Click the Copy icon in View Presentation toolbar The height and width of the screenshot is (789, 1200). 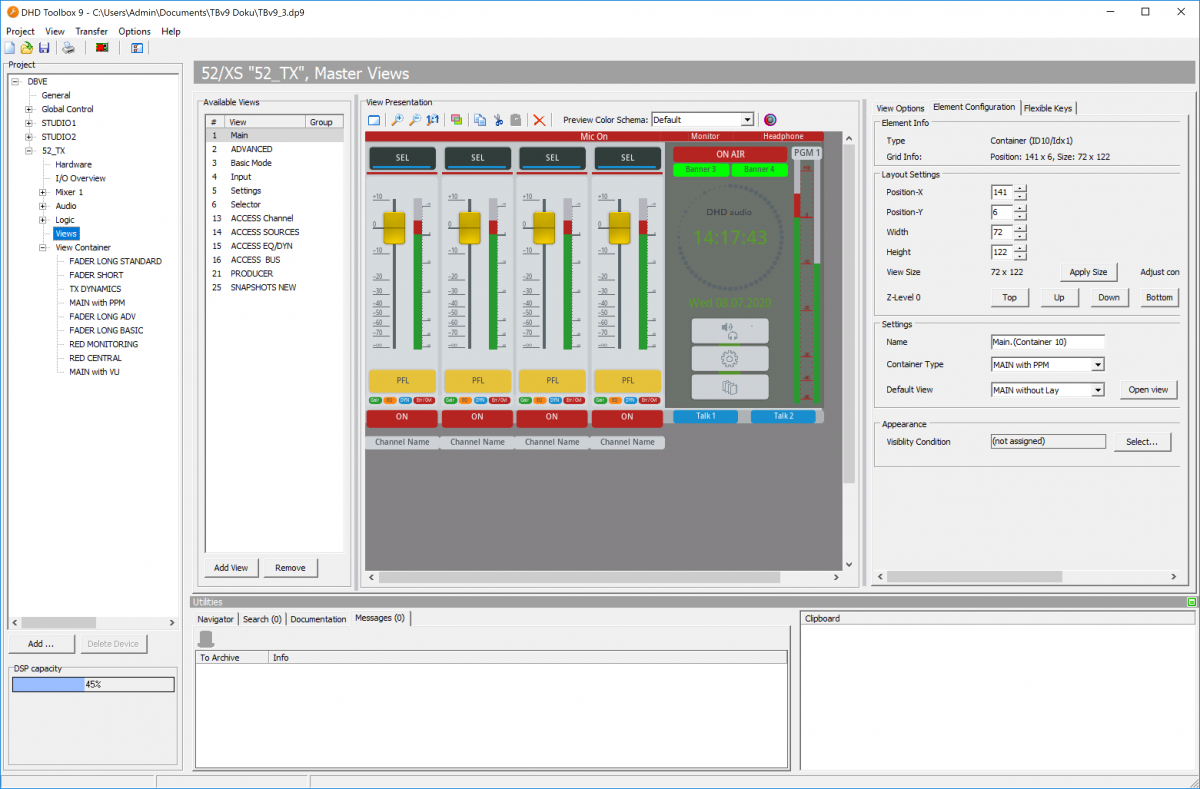pyautogui.click(x=479, y=120)
